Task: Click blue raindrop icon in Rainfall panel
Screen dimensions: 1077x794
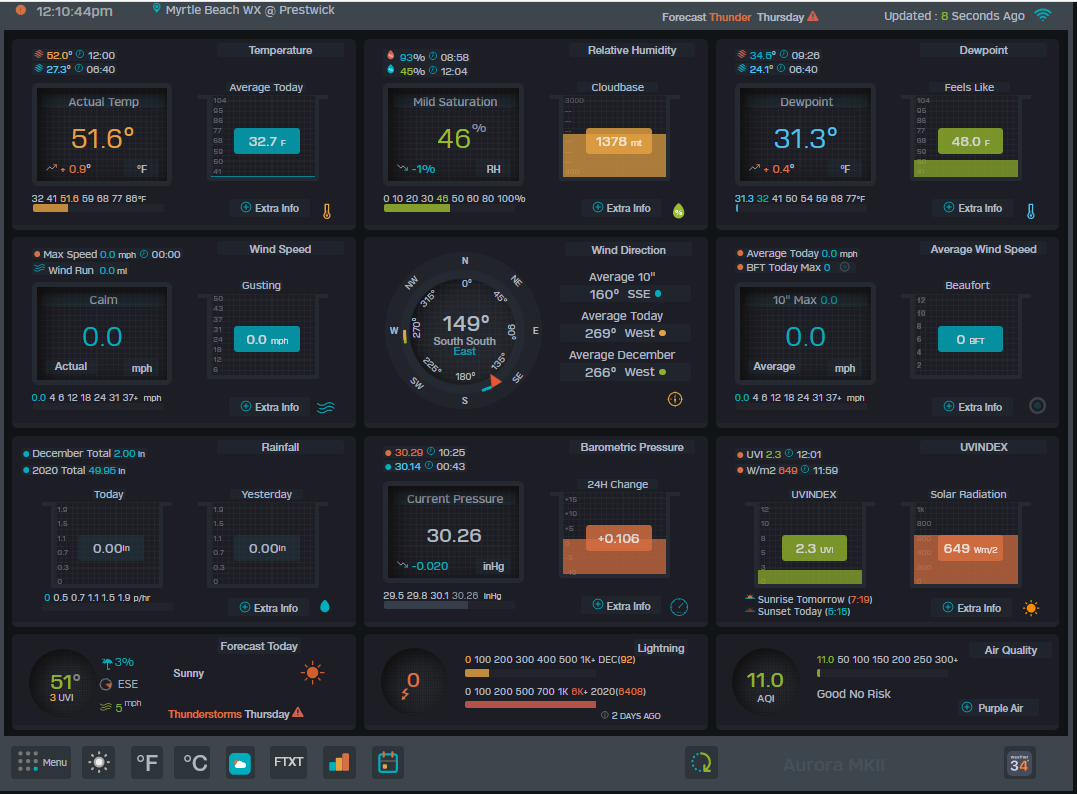Action: 325,606
